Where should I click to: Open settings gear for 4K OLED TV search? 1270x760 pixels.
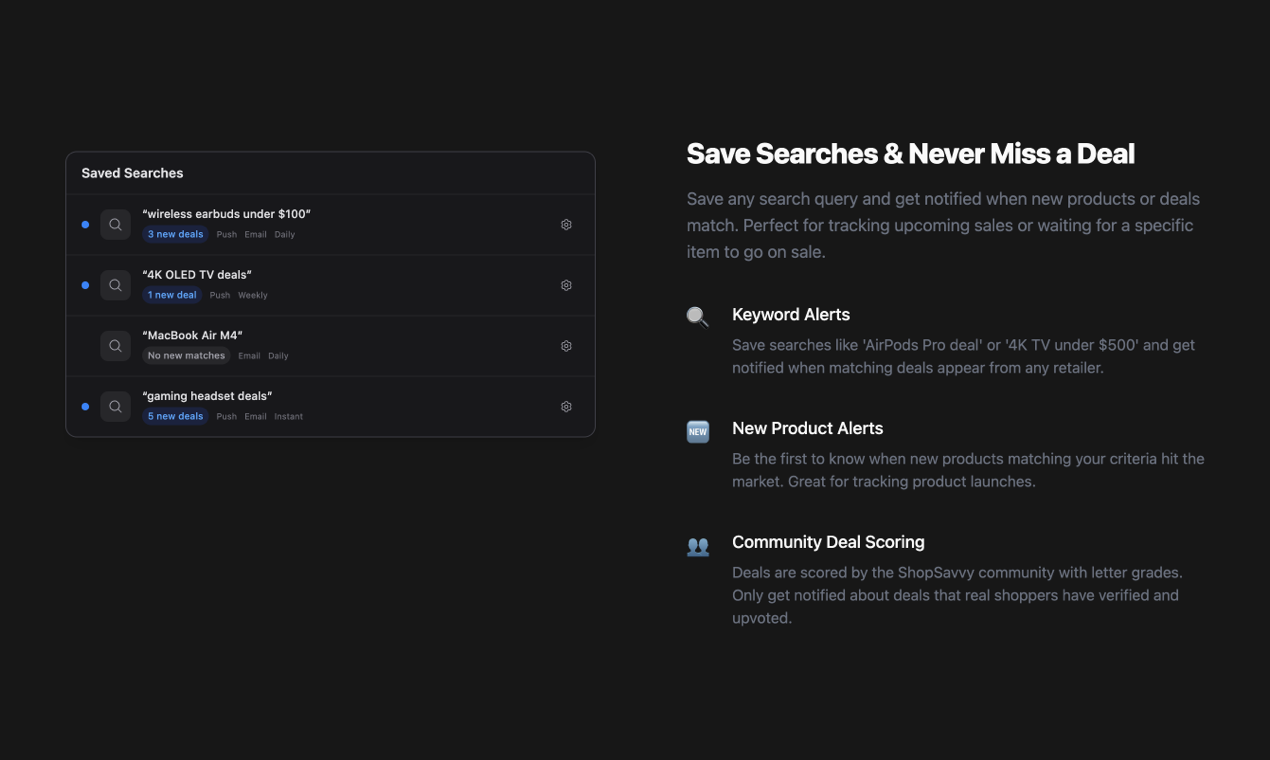(566, 285)
